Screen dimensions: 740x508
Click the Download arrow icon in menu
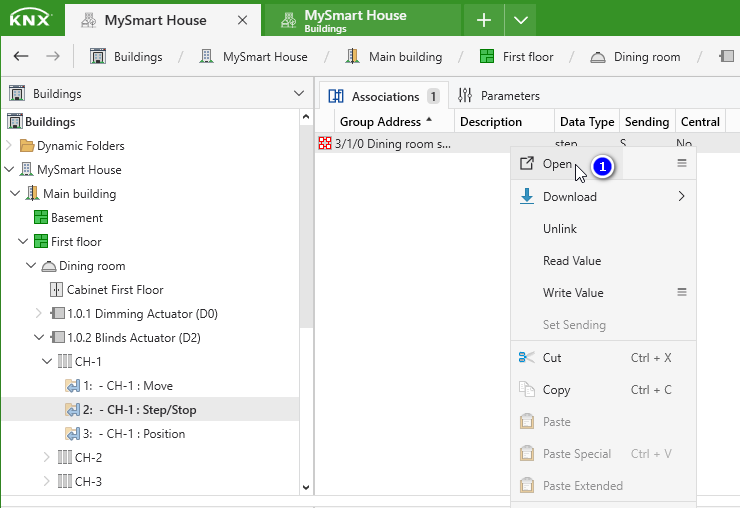527,196
